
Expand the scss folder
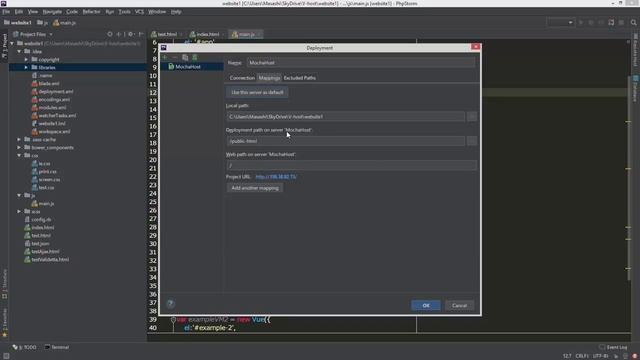coord(19,211)
